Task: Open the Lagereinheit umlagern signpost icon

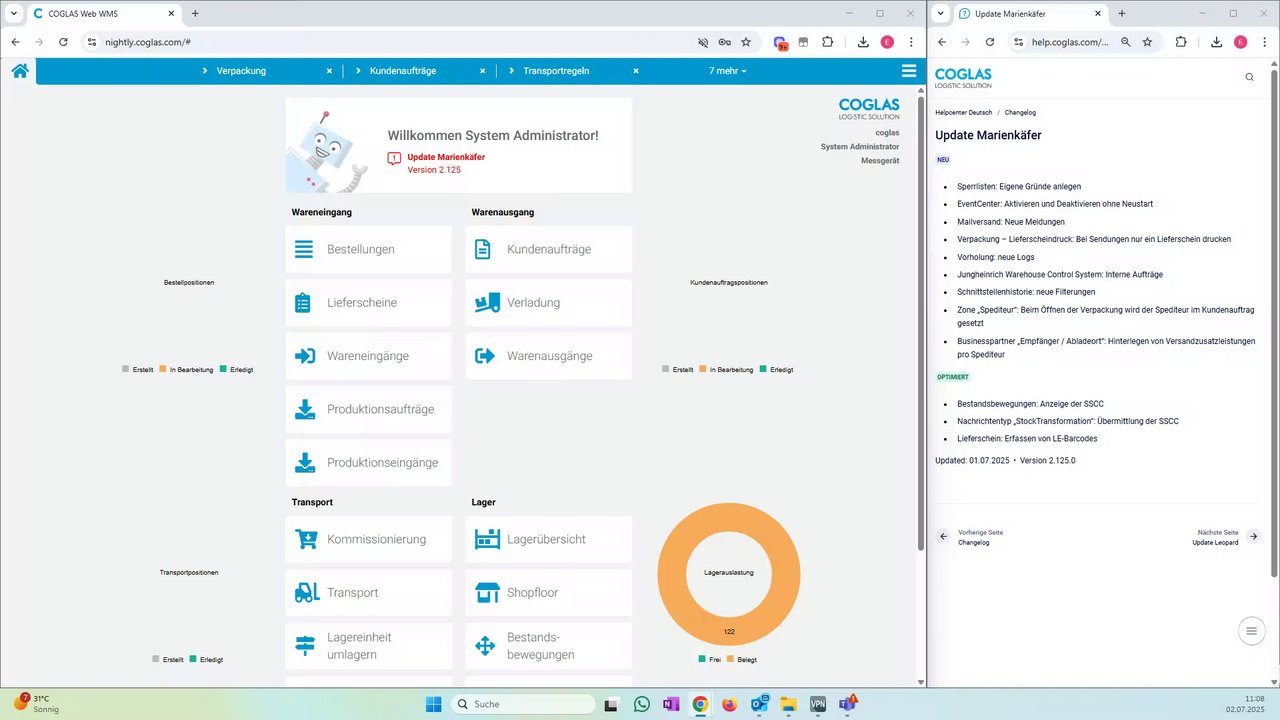Action: (305, 646)
